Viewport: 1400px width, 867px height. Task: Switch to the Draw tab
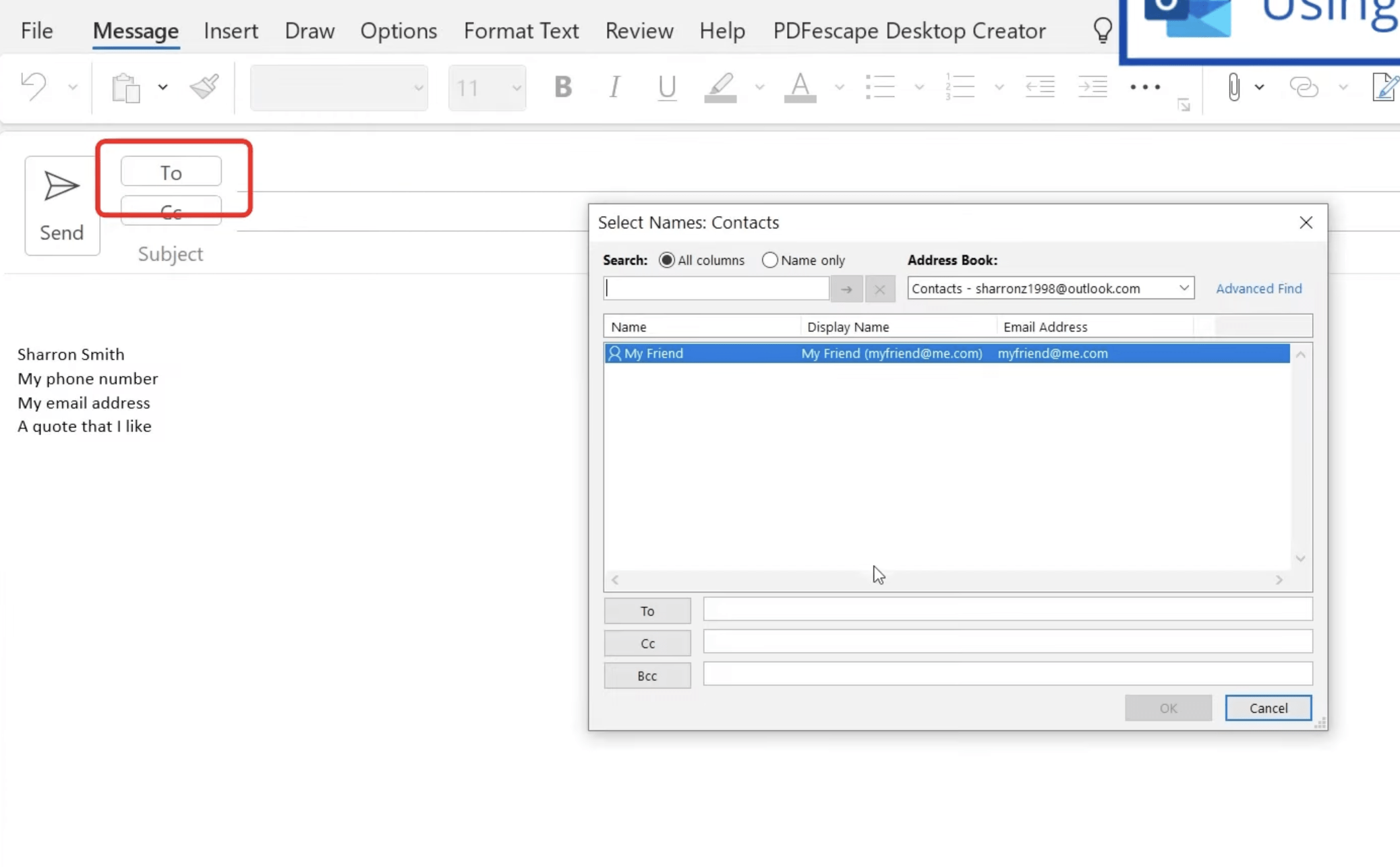pyautogui.click(x=310, y=30)
